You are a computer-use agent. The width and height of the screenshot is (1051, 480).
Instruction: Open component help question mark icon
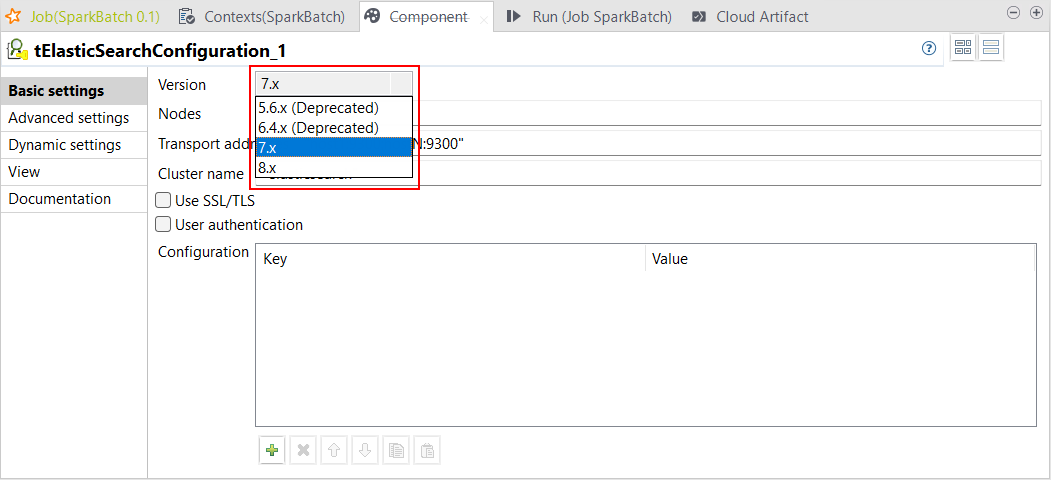928,48
